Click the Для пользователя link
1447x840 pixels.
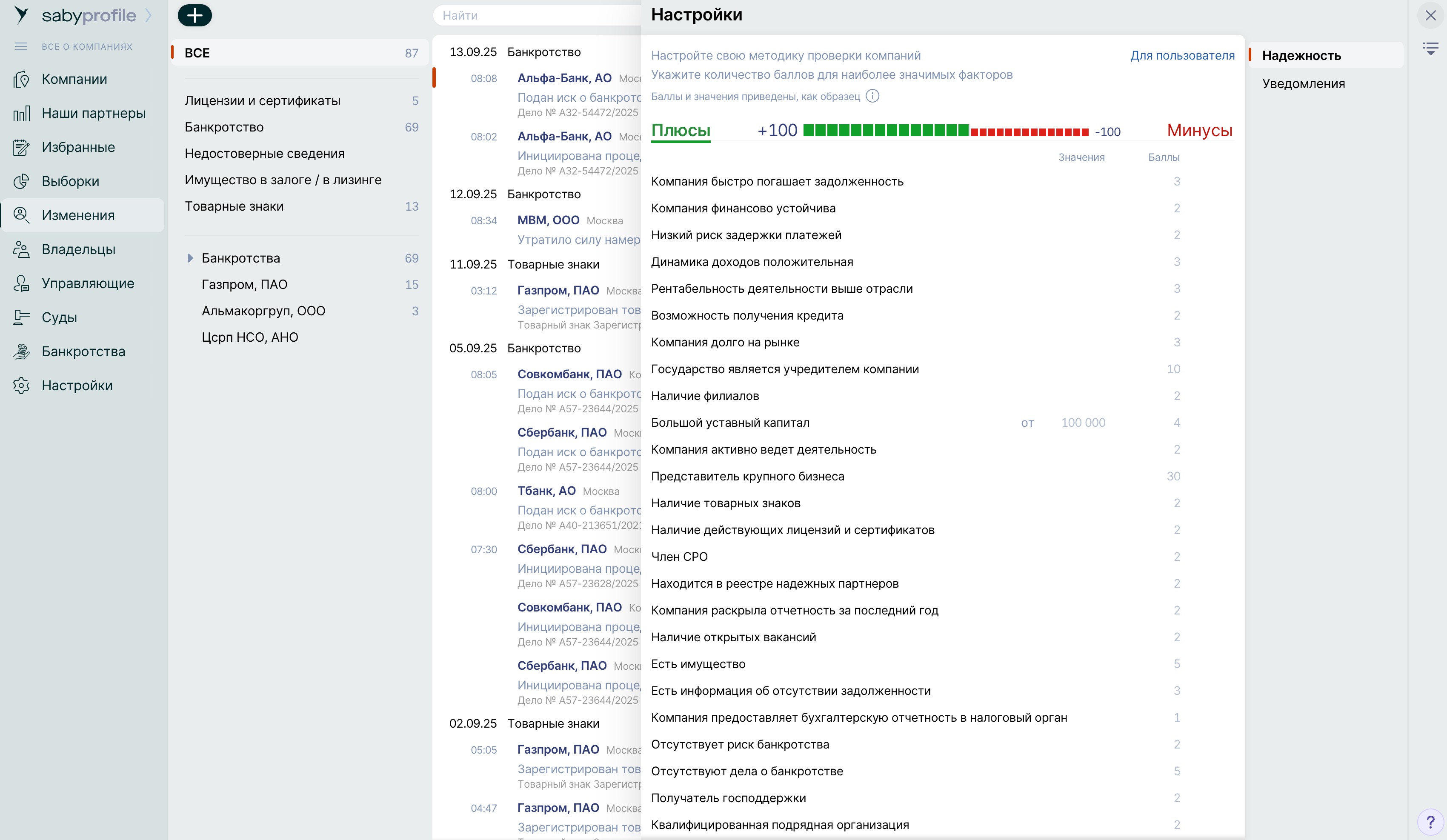1182,56
